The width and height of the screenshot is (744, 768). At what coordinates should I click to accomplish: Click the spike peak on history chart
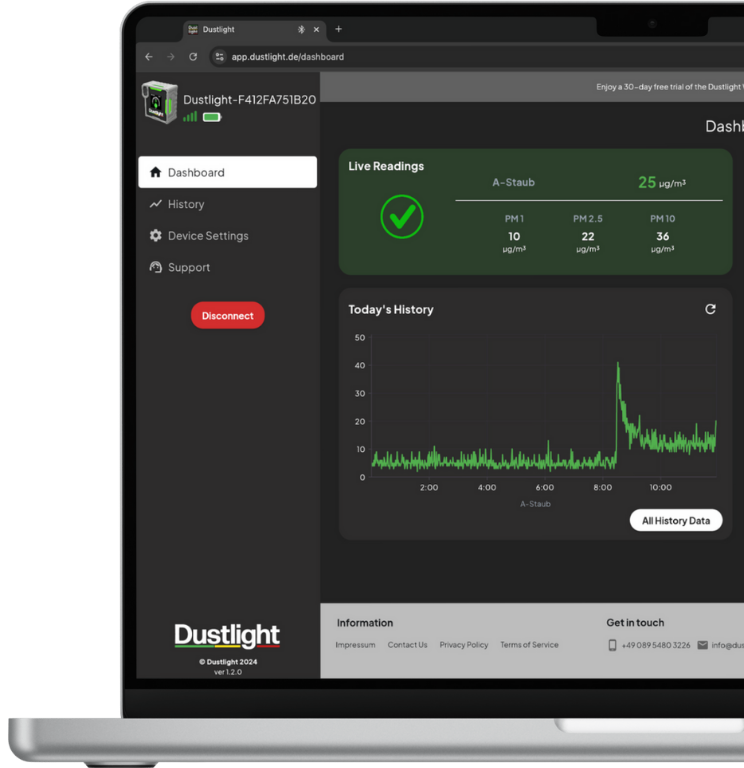(618, 363)
